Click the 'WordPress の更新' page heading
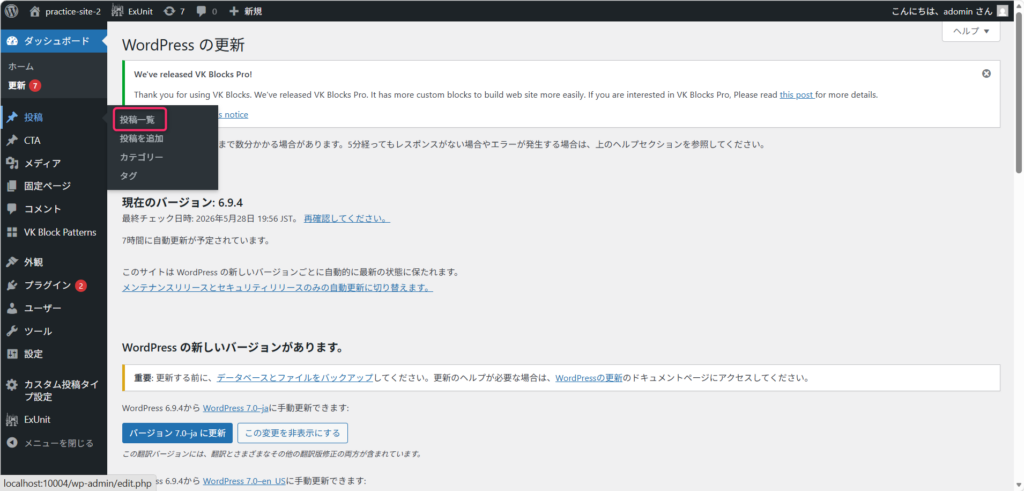Screen dimensions: 1024x491 point(184,45)
